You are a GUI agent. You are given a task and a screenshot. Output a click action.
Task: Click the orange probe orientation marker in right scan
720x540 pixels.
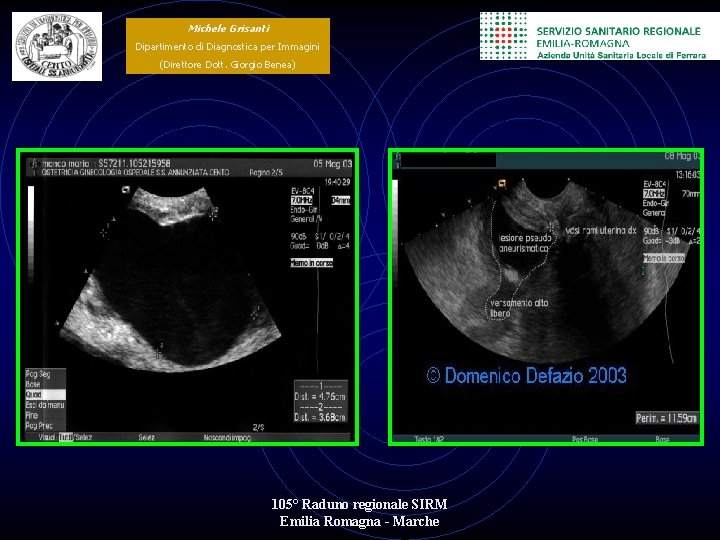coord(502,184)
